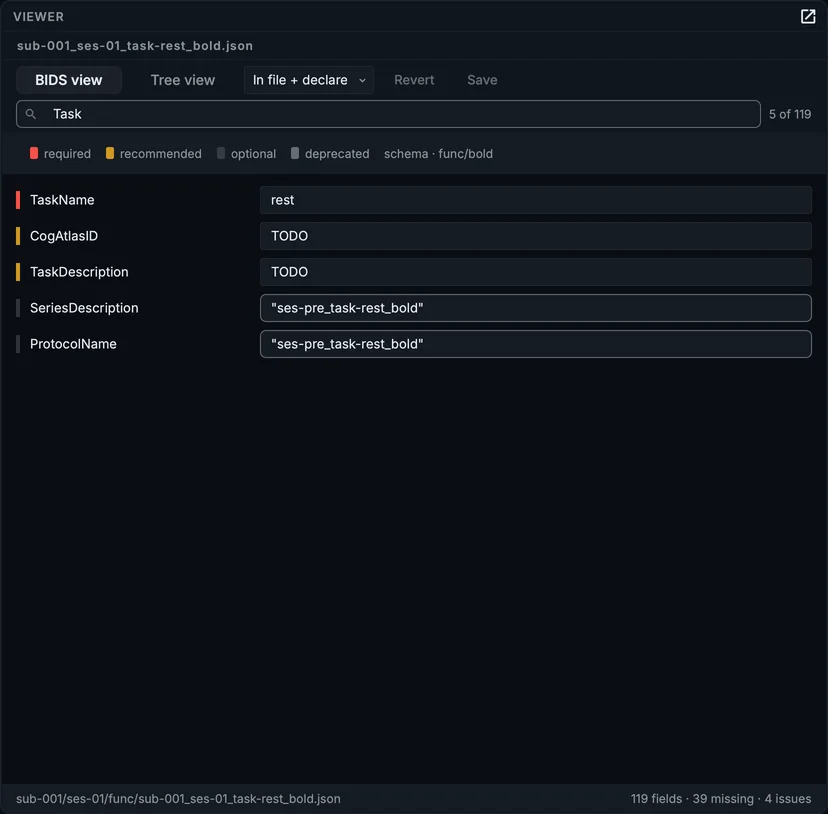Click the 'deprecated' legend label
Screen dimensions: 828x814
pyautogui.click(x=337, y=154)
